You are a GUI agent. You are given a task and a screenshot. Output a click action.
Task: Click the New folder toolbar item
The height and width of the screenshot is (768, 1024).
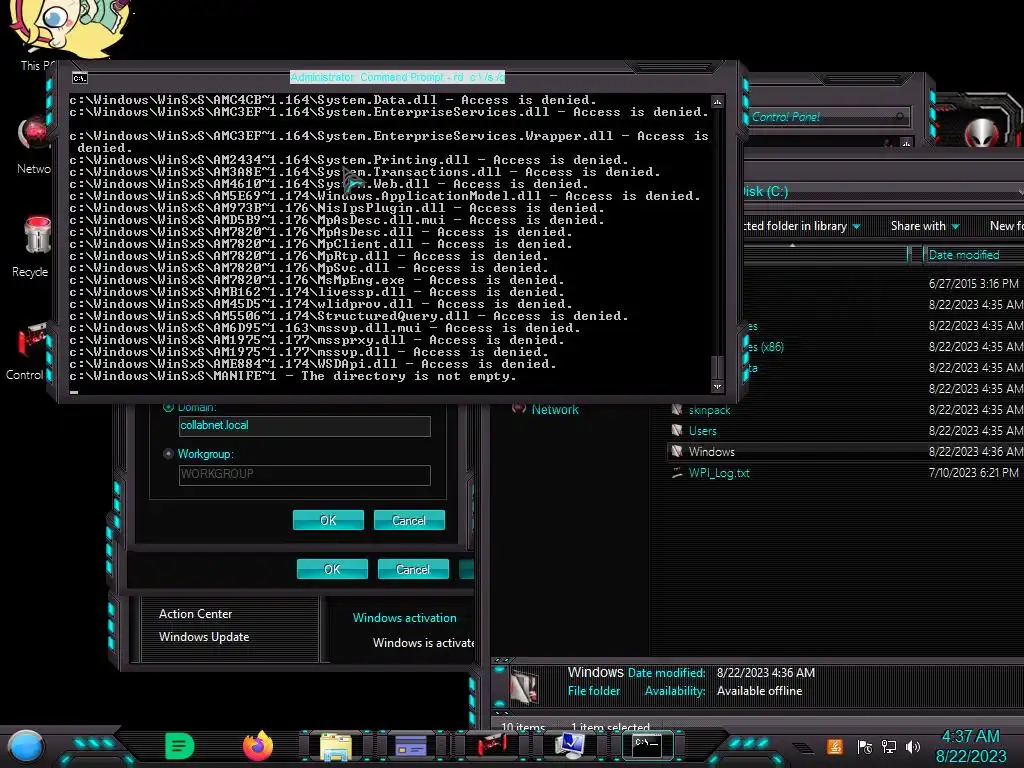pyautogui.click(x=1006, y=226)
